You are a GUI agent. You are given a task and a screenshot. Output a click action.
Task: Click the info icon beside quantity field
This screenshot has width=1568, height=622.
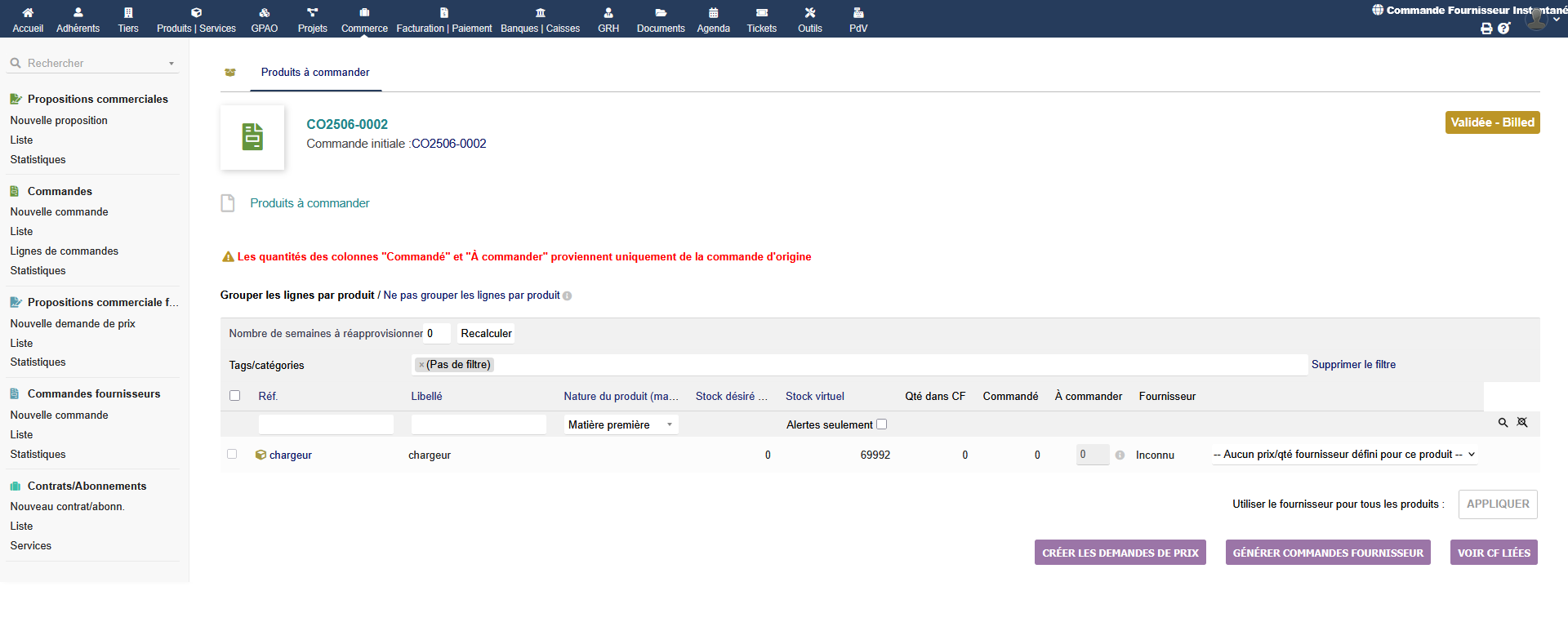click(1120, 455)
